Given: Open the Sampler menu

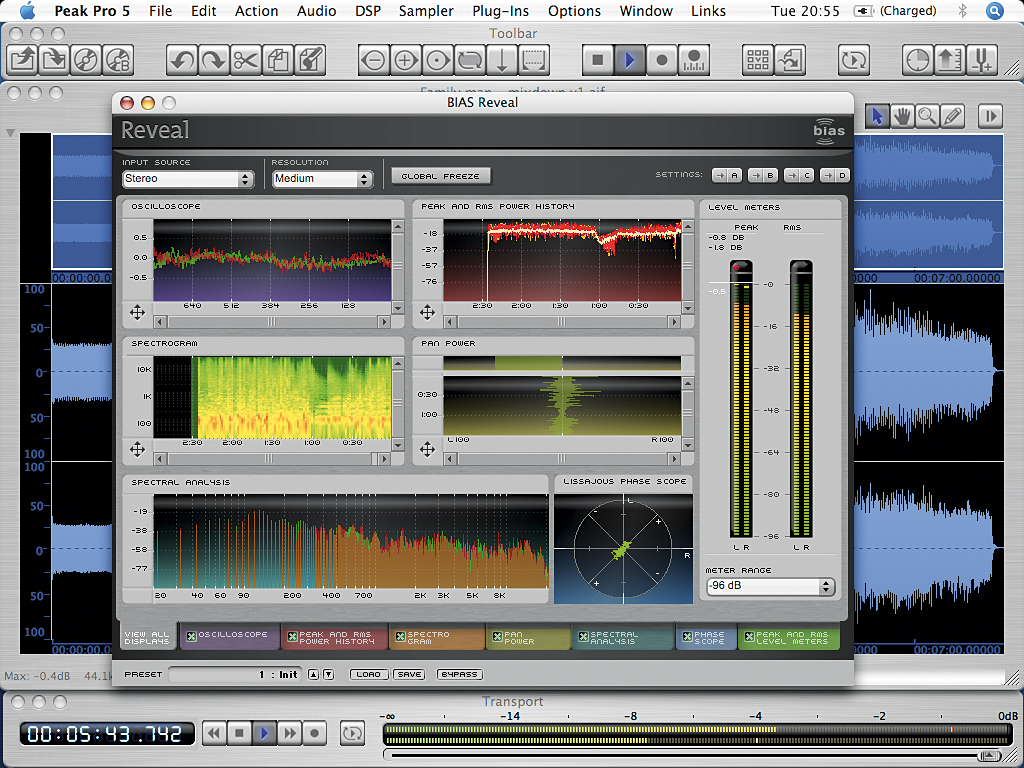Looking at the screenshot, I should [426, 11].
